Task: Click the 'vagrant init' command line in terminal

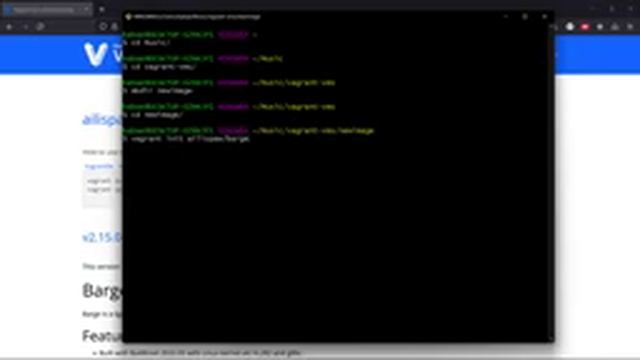Action: [x=187, y=139]
